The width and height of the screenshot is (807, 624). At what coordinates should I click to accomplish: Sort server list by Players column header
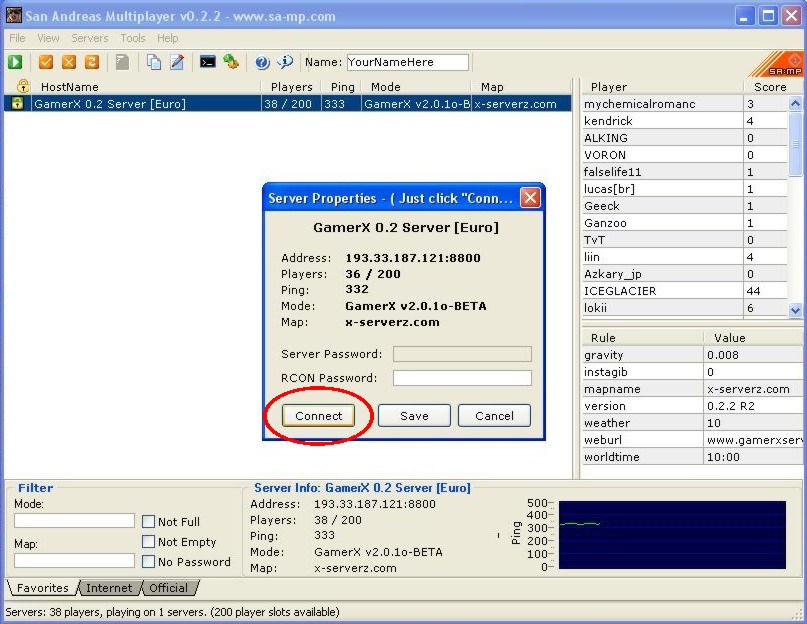[291, 86]
